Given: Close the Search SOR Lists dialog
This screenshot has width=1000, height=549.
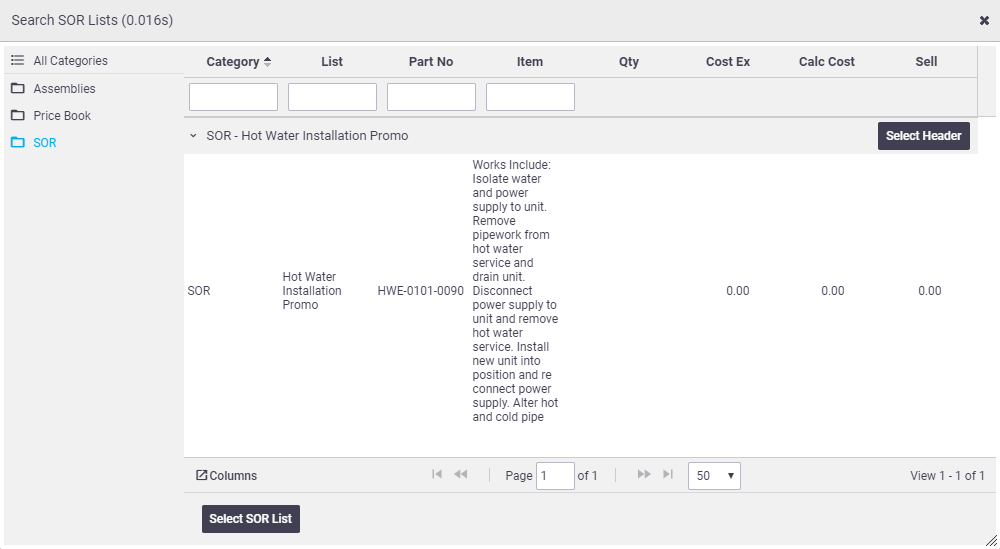Looking at the screenshot, I should (x=984, y=20).
